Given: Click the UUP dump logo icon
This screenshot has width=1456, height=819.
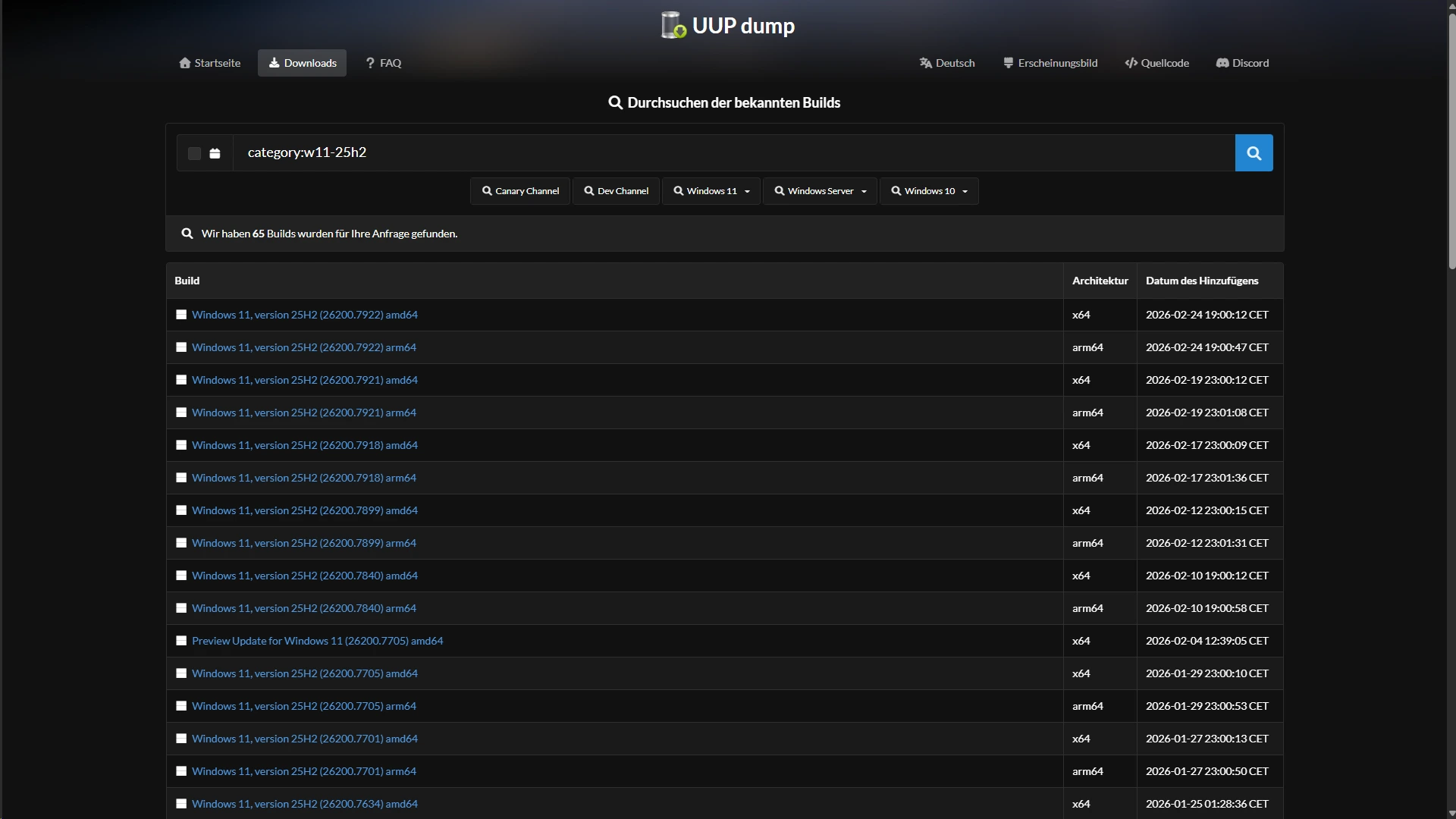Looking at the screenshot, I should [x=673, y=25].
